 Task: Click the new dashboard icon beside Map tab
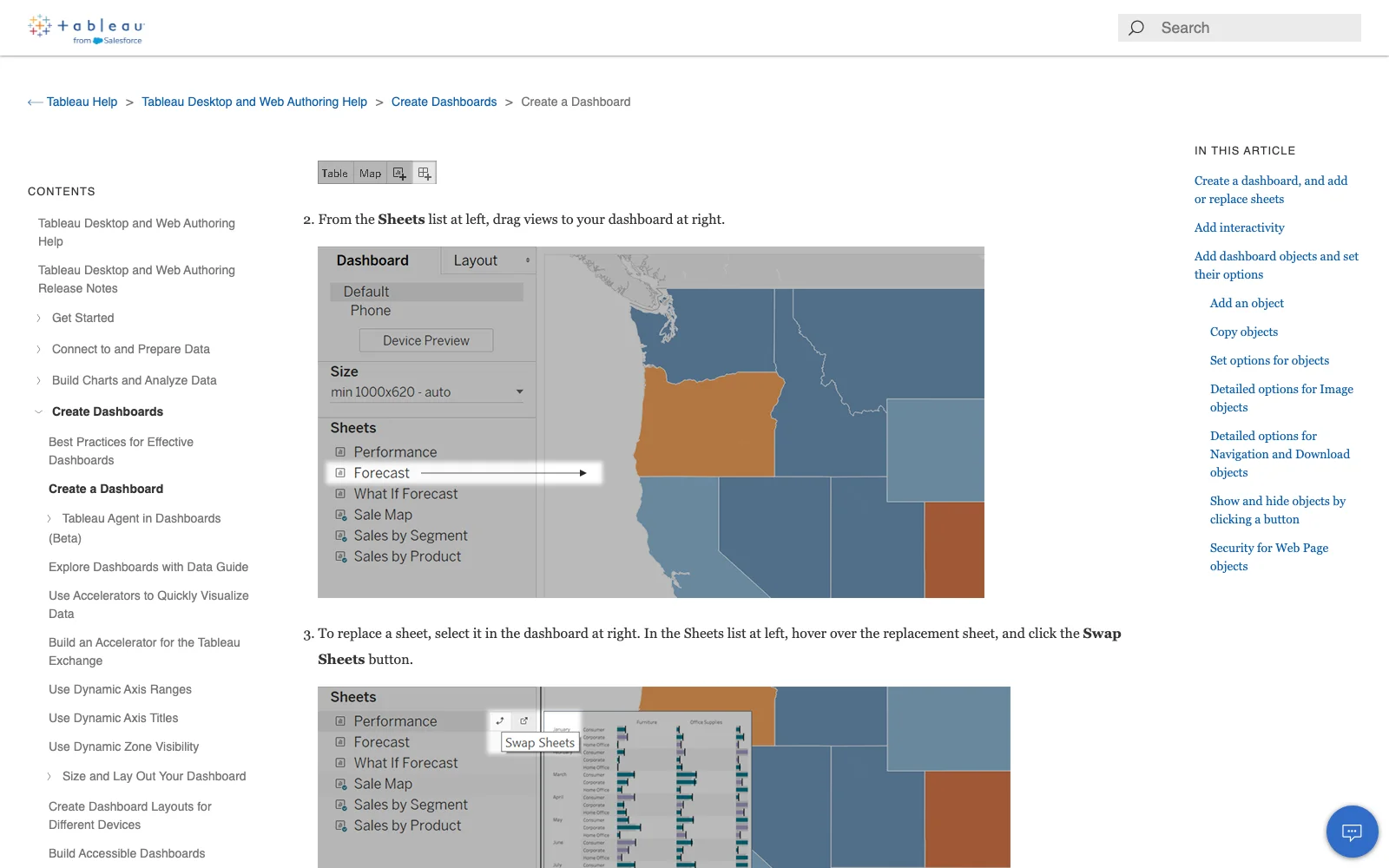pyautogui.click(x=399, y=173)
